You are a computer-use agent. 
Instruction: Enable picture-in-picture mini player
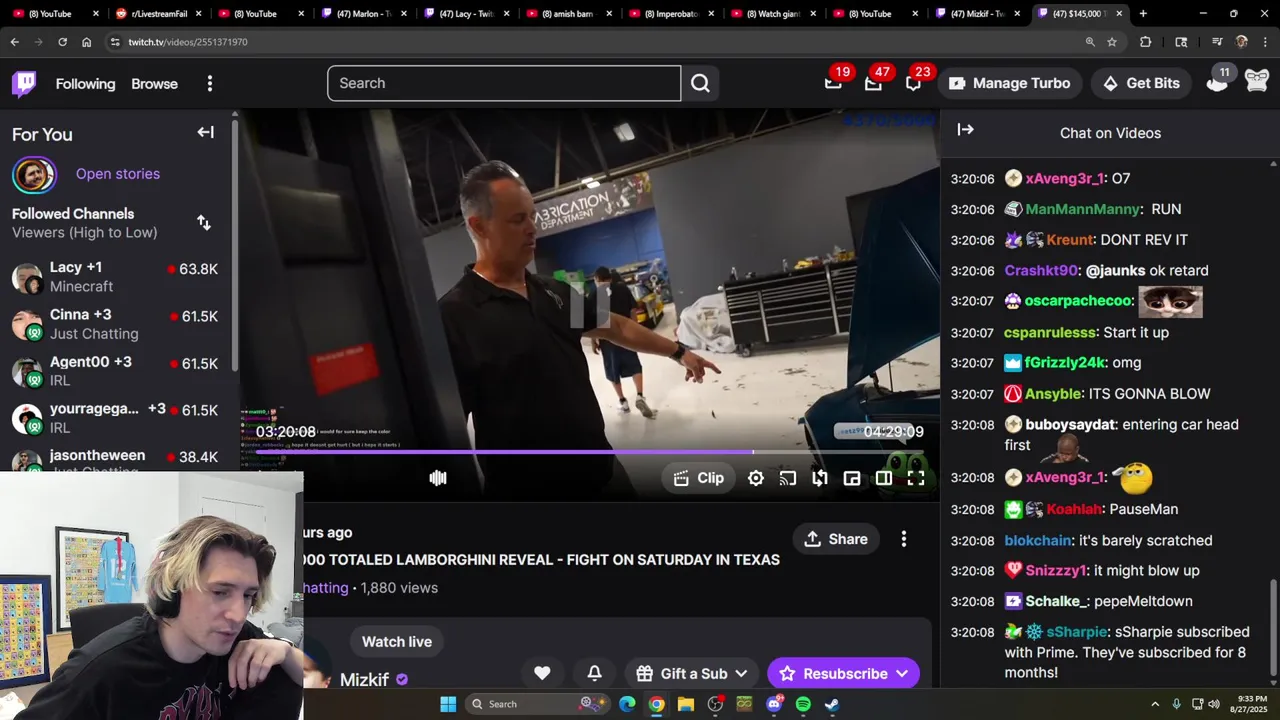pos(852,478)
